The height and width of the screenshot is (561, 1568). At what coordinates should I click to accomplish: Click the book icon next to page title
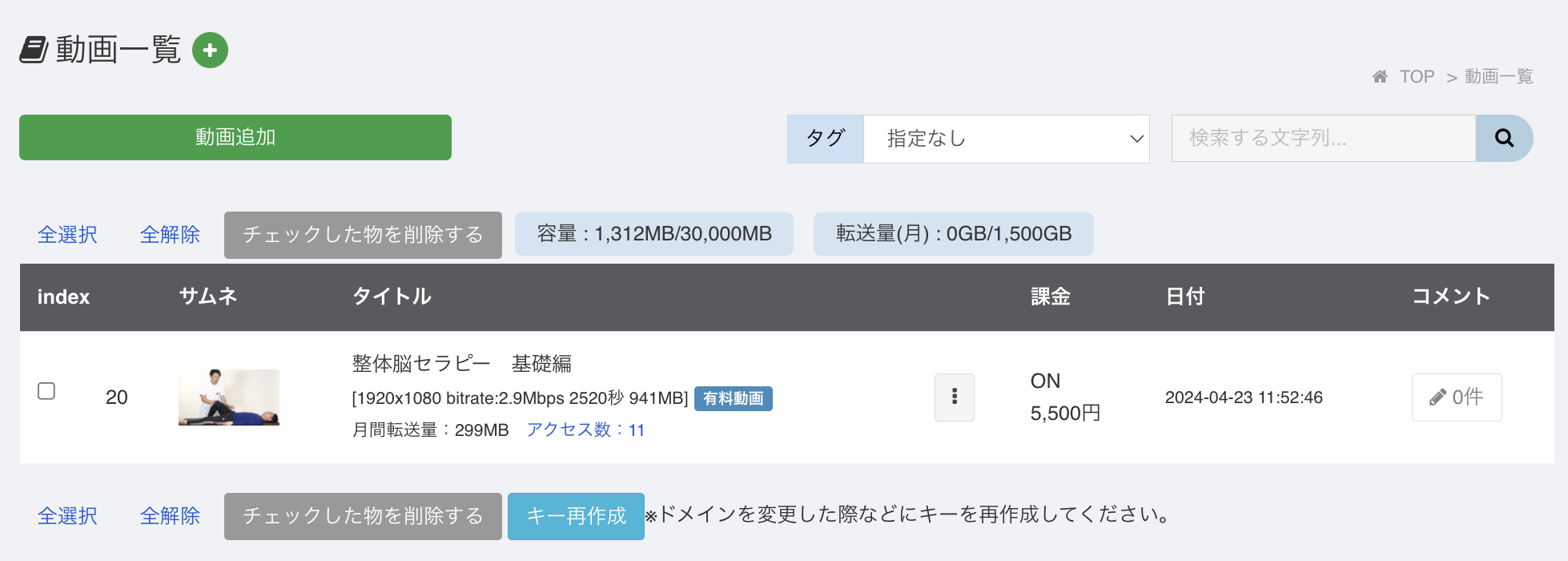(x=34, y=50)
